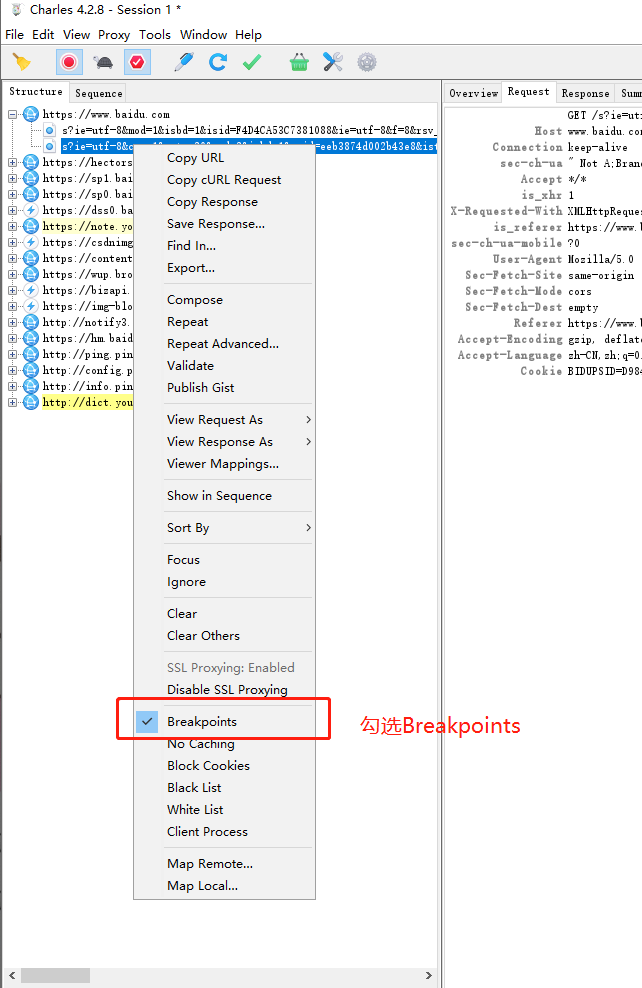Open Sort By submenu

[224, 528]
